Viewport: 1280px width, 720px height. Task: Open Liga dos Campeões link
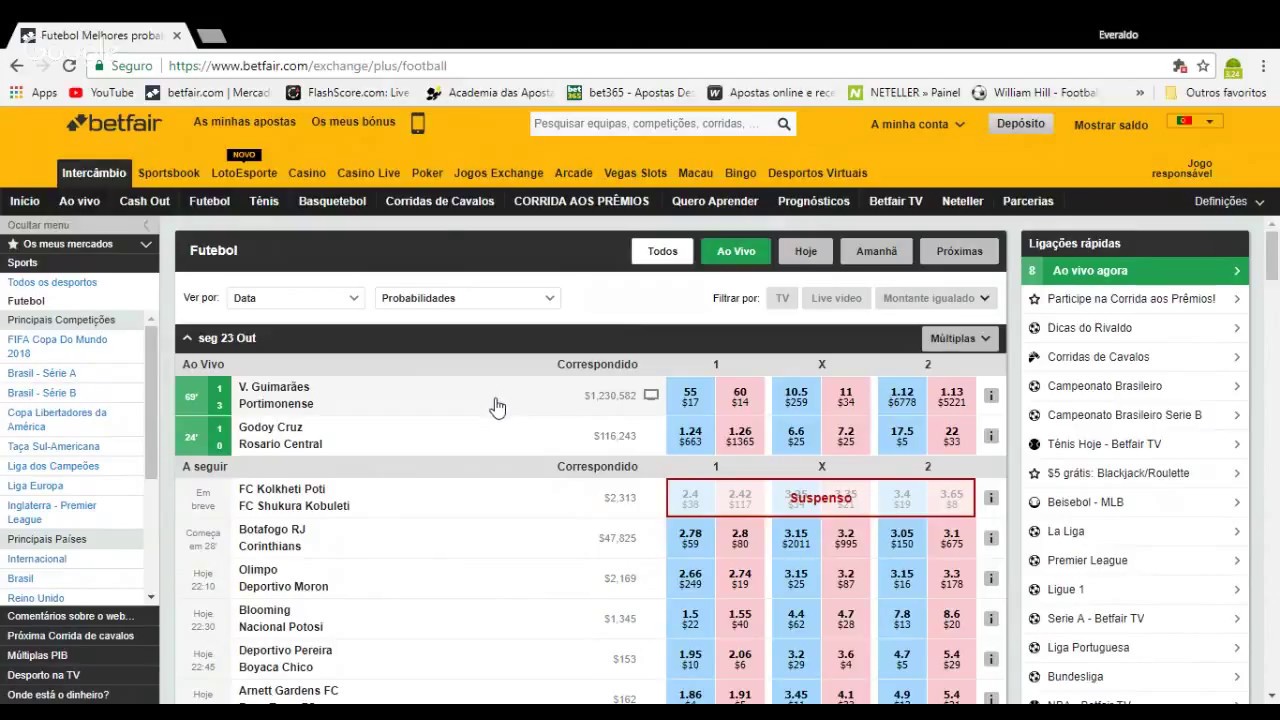click(53, 466)
